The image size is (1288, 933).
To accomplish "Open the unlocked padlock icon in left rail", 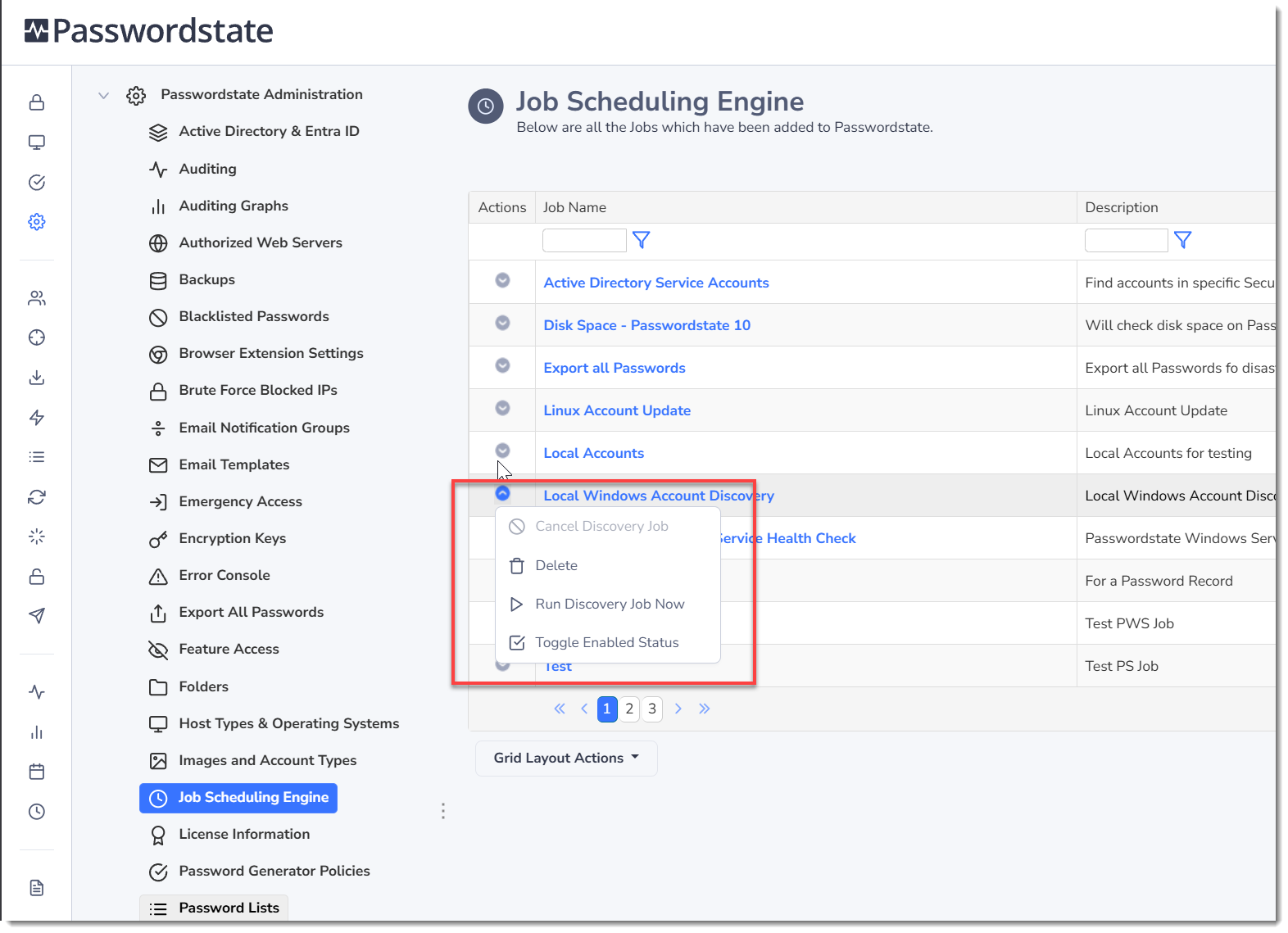I will click(37, 577).
